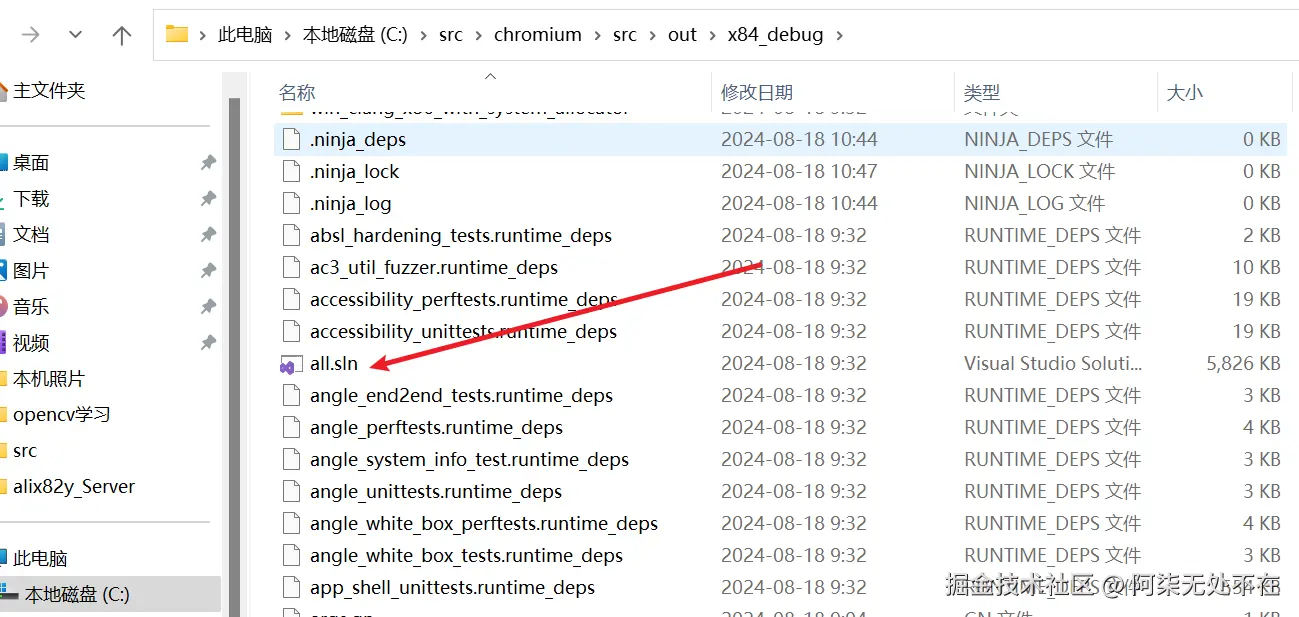Select angle_end2end_tests.runtime_deps file name
The width and height of the screenshot is (1299, 617).
click(x=462, y=396)
